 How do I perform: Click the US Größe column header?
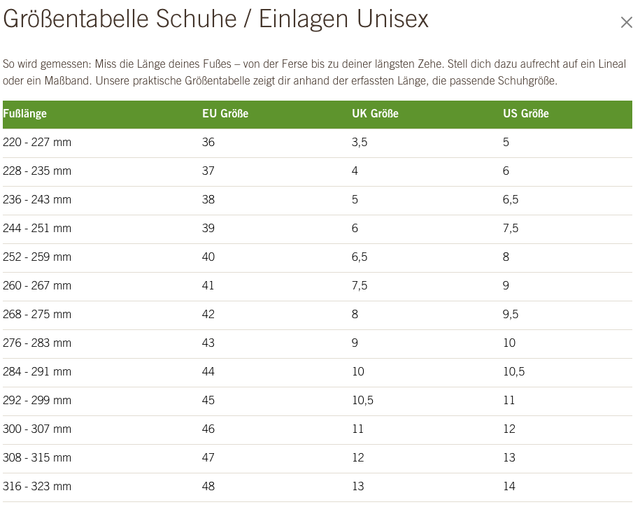(526, 114)
